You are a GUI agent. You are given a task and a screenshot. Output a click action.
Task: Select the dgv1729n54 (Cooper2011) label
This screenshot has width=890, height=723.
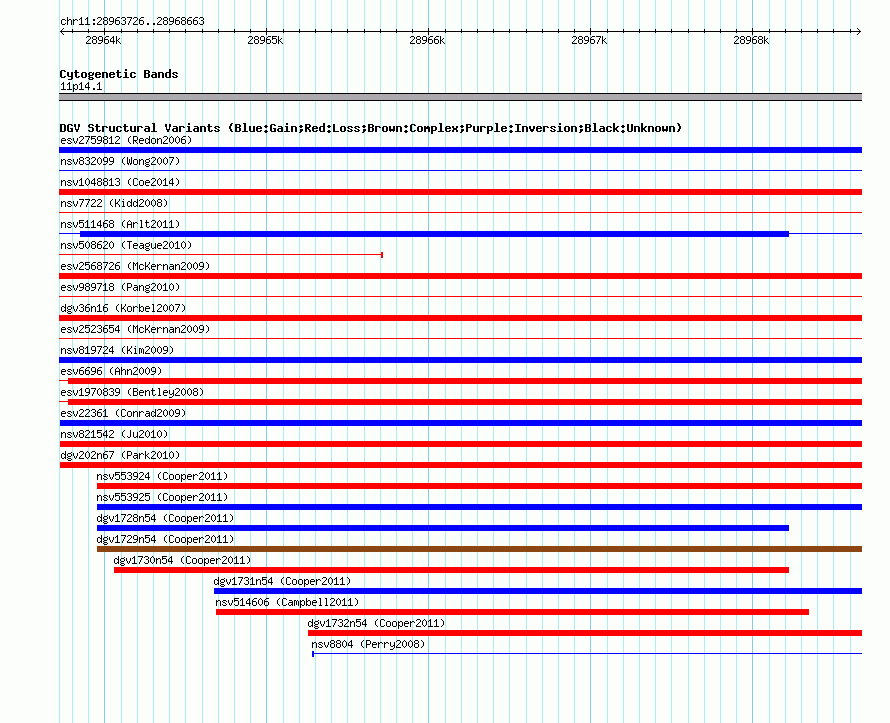pyautogui.click(x=165, y=539)
